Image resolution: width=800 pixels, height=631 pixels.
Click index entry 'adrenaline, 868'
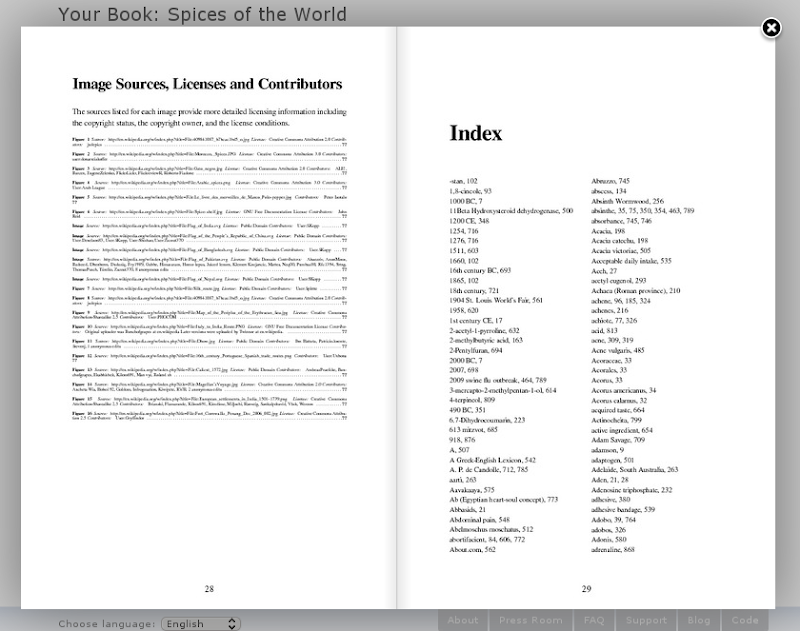tap(613, 549)
